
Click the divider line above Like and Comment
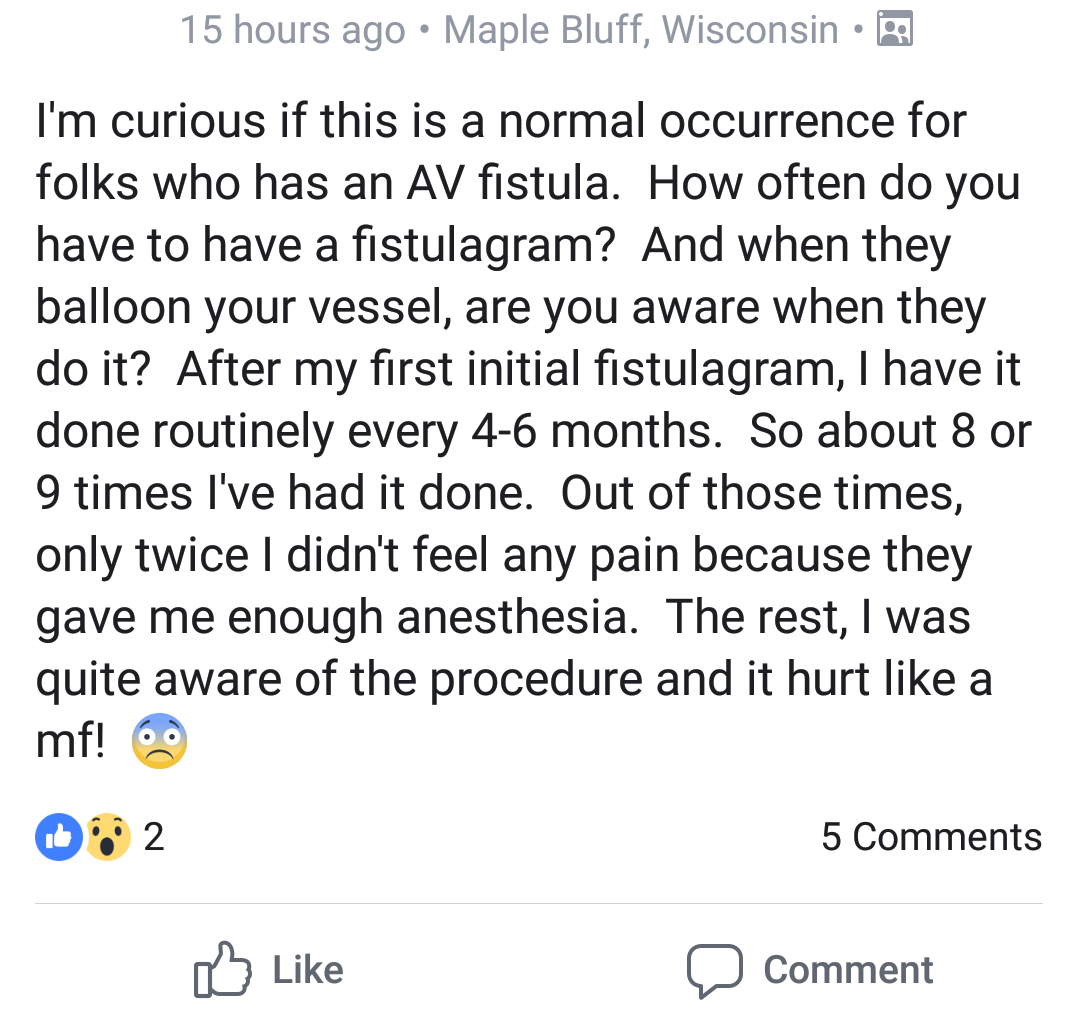click(538, 904)
